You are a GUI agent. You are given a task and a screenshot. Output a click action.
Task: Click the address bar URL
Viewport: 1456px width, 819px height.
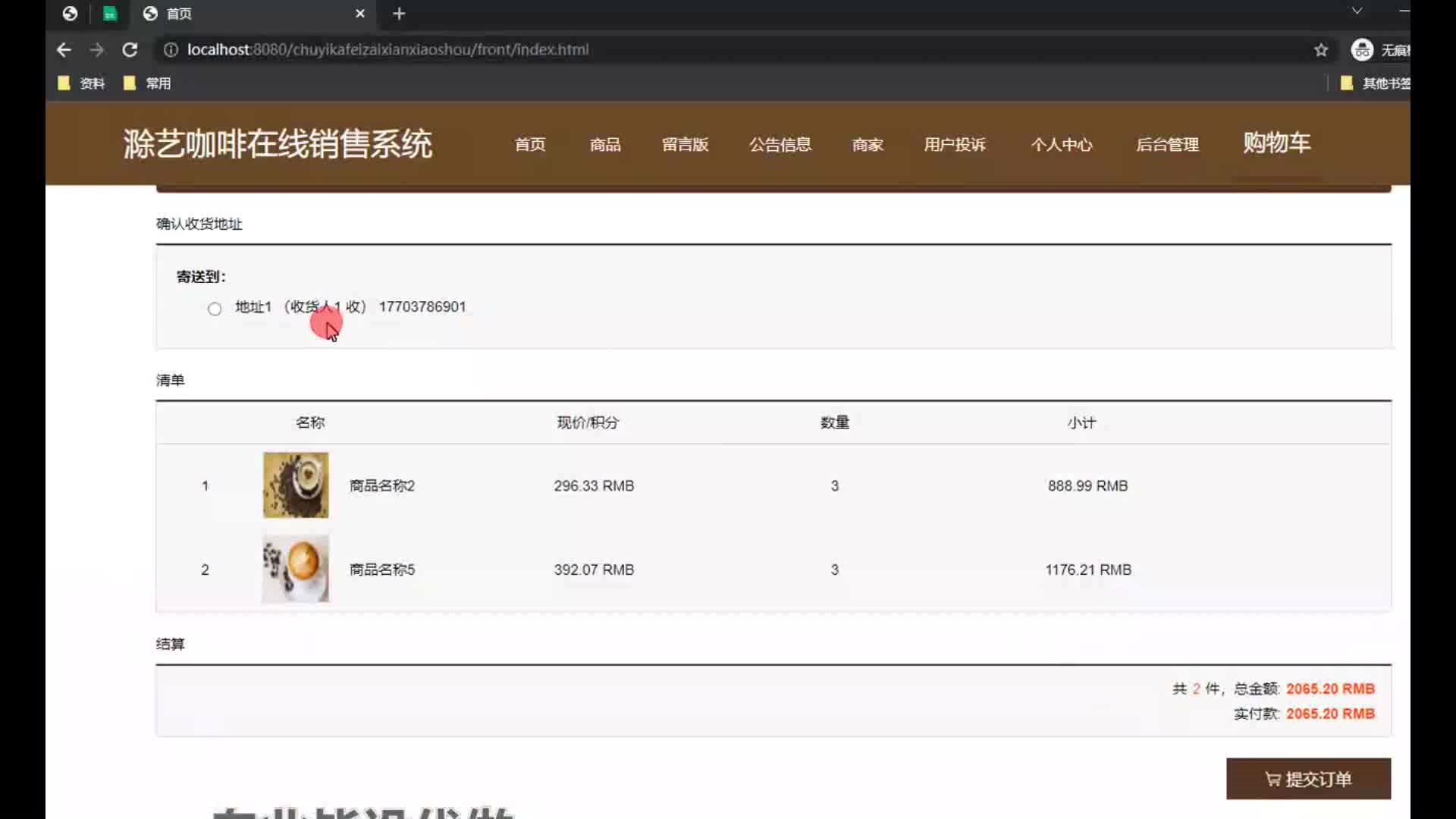(388, 50)
